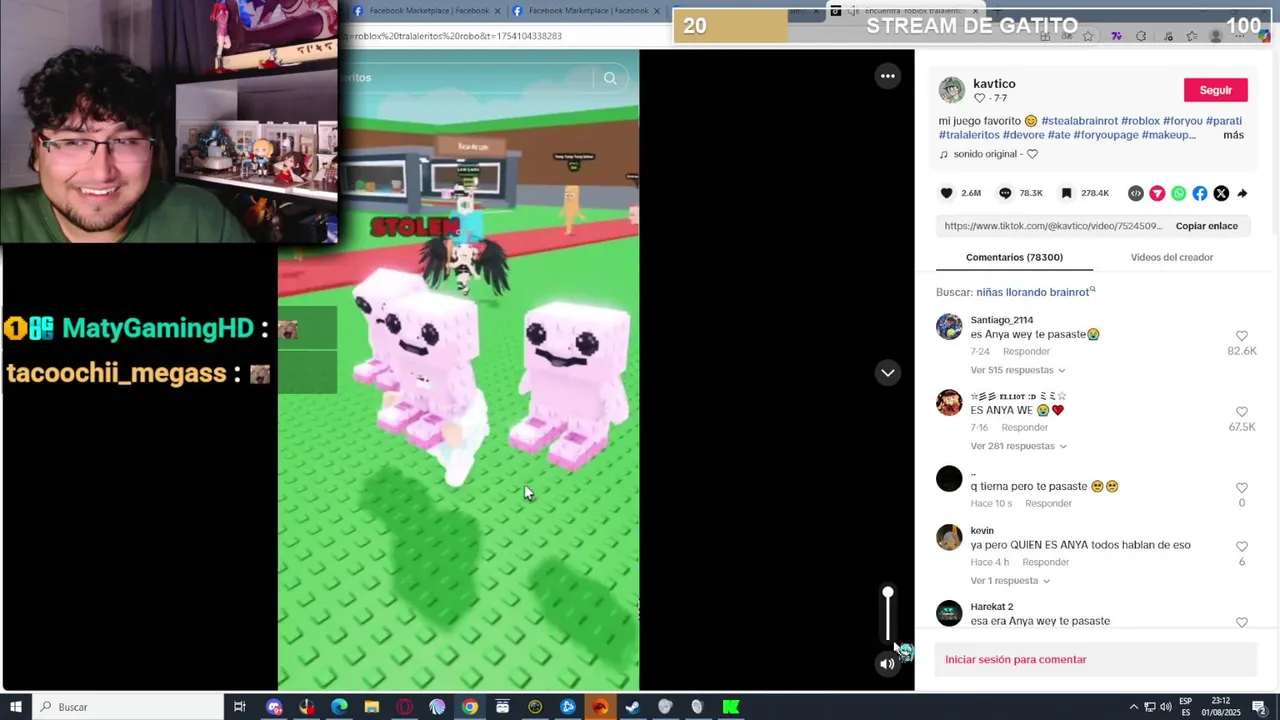Open the #tralaleritos hashtag
The image size is (1280, 720).
pyautogui.click(x=968, y=135)
